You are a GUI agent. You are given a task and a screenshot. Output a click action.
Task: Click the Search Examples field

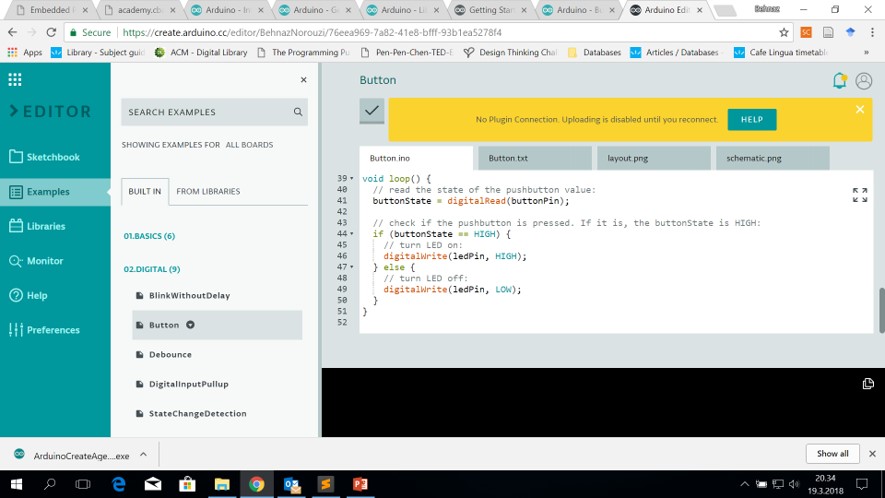click(x=214, y=112)
